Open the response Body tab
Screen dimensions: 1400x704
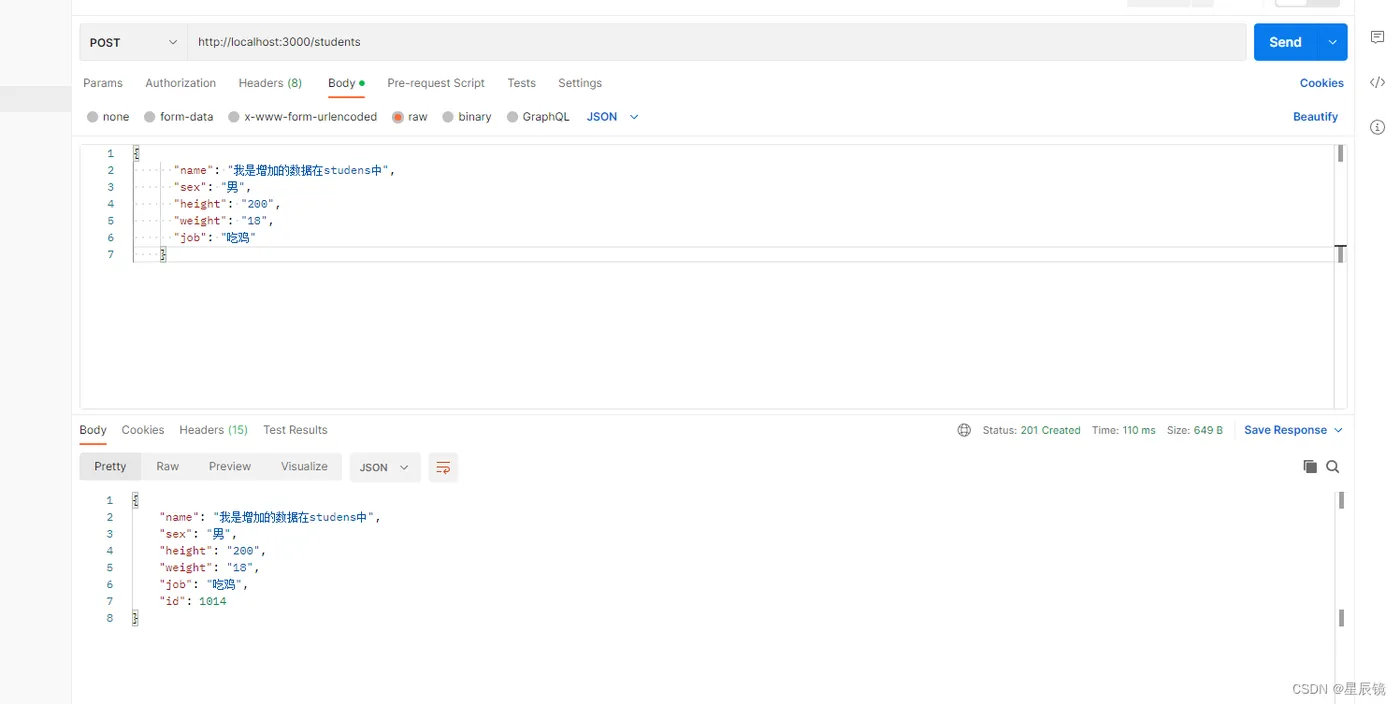93,430
